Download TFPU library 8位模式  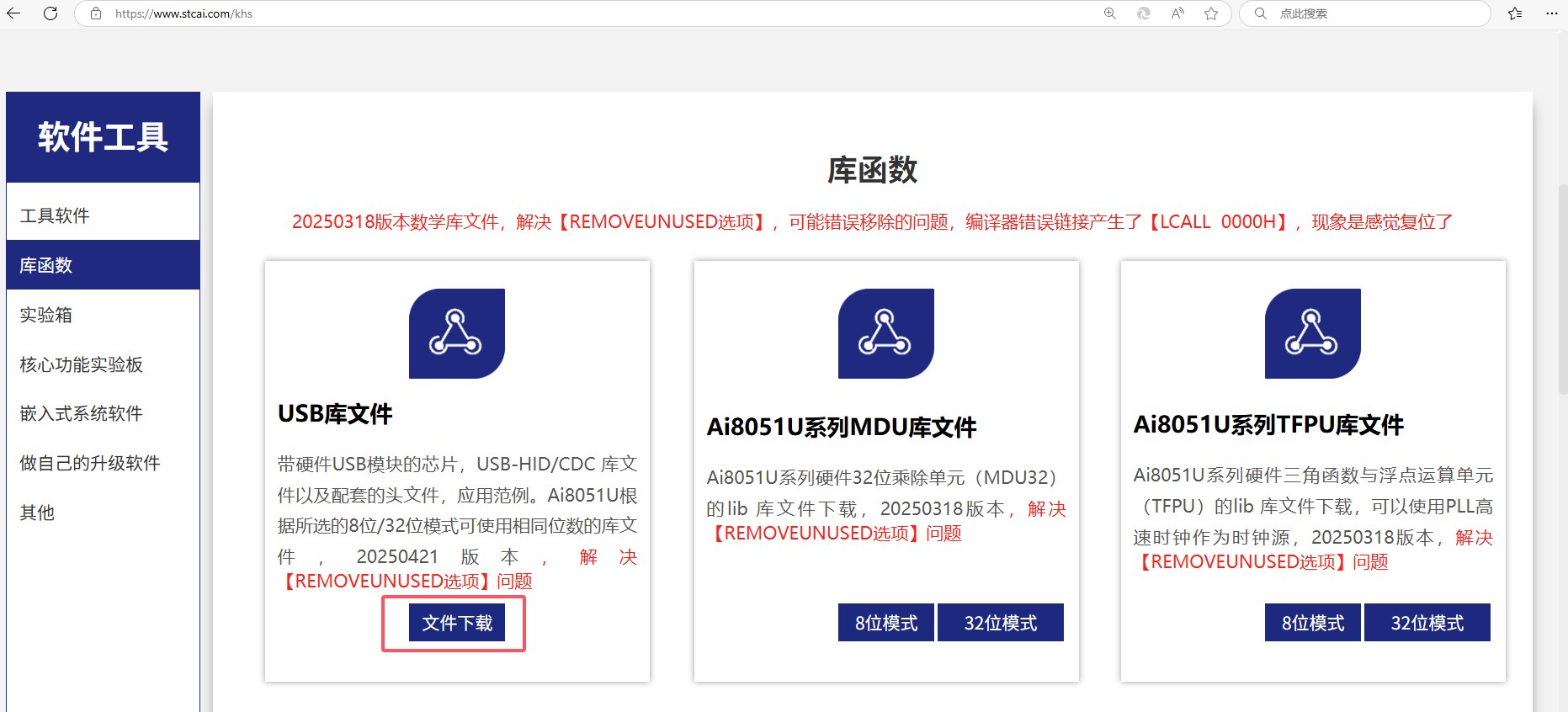1313,623
